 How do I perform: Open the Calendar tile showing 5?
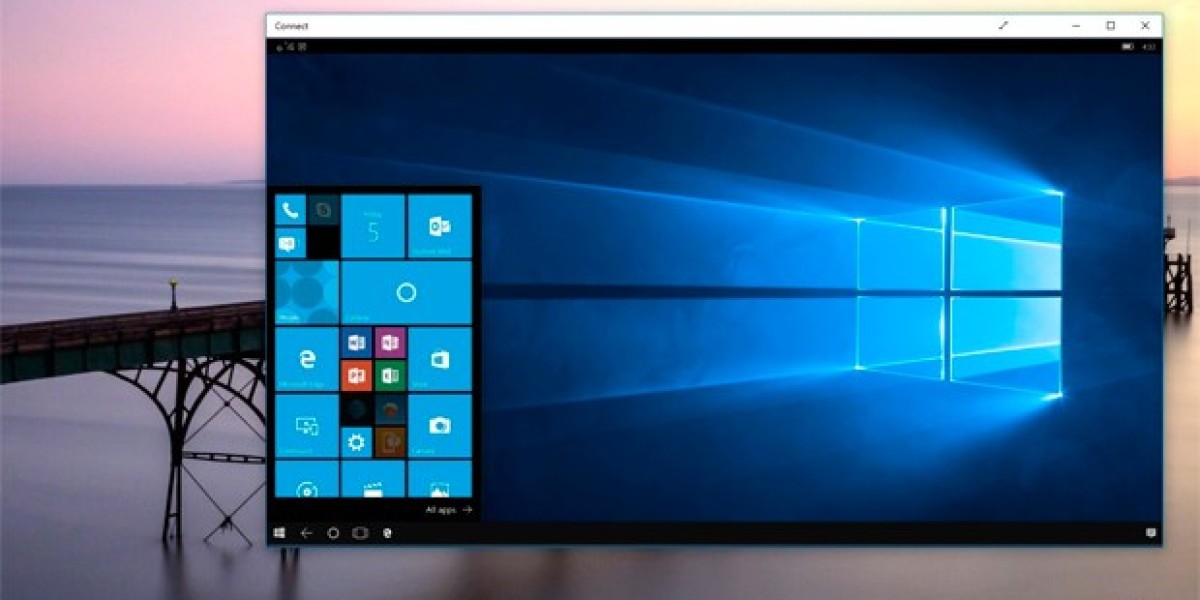373,226
